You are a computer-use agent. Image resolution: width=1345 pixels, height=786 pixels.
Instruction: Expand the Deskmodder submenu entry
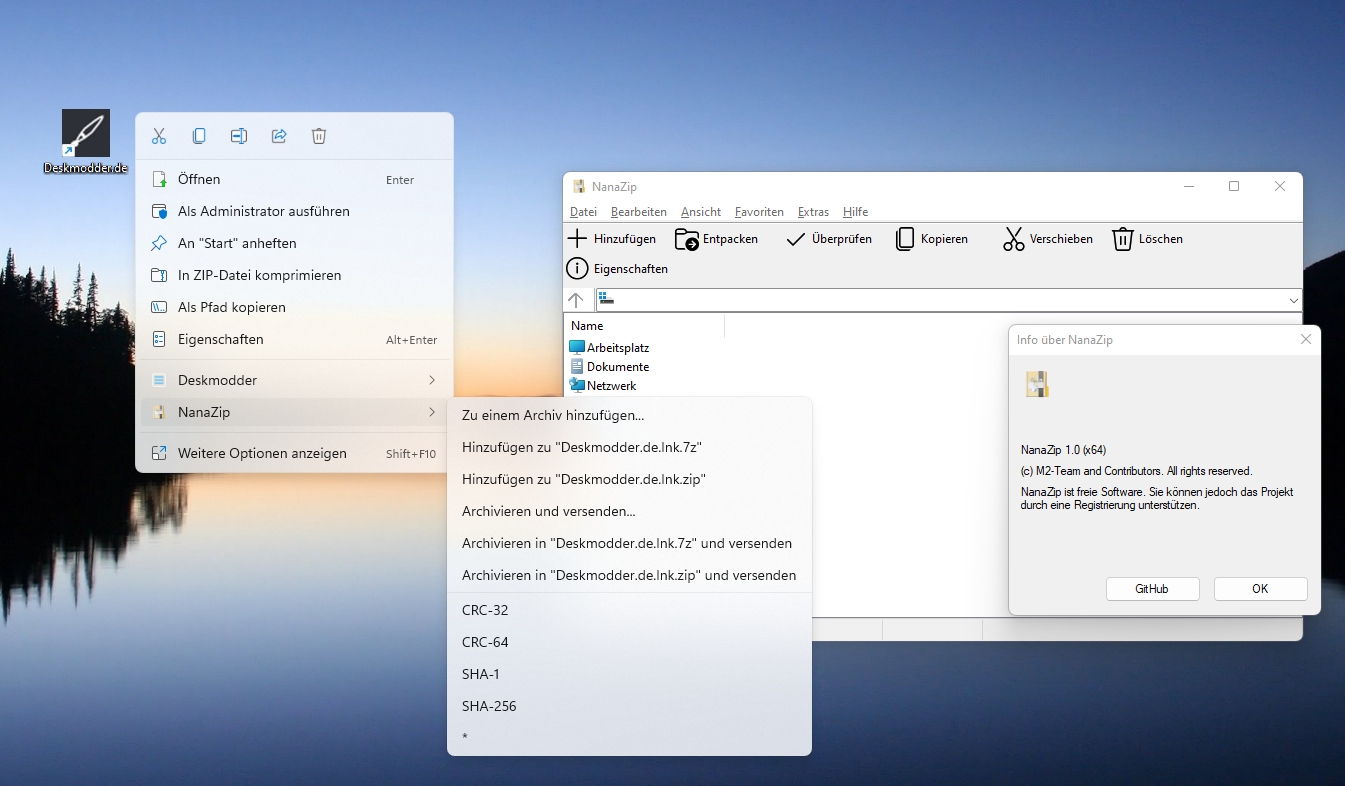[294, 381]
